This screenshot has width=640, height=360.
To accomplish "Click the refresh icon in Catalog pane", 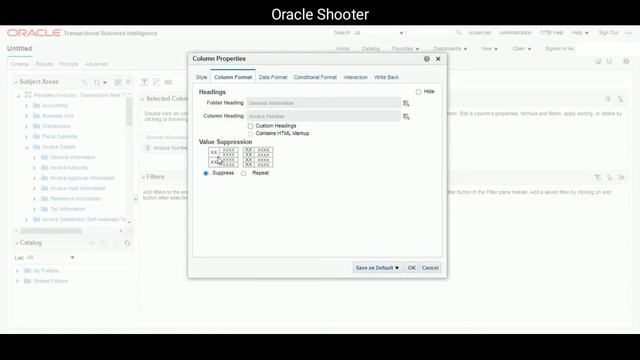I will click(x=127, y=243).
